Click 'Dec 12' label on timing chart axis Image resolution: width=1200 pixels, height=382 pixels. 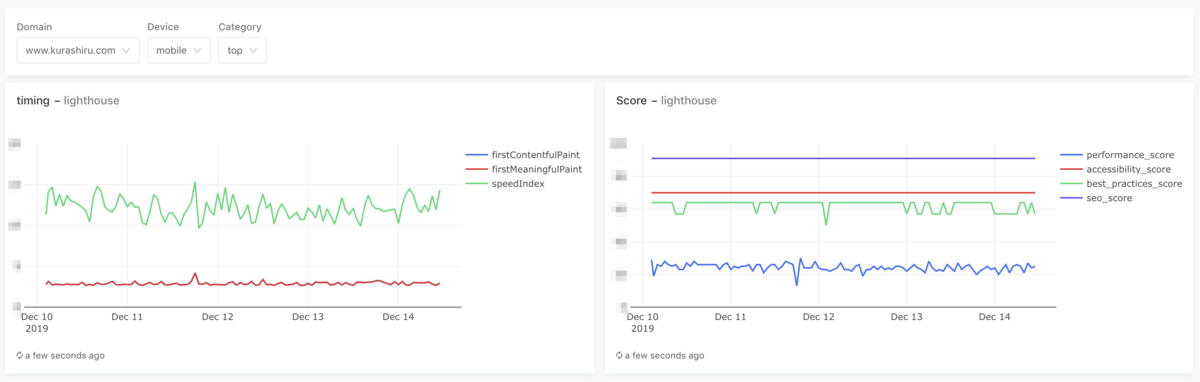point(217,317)
